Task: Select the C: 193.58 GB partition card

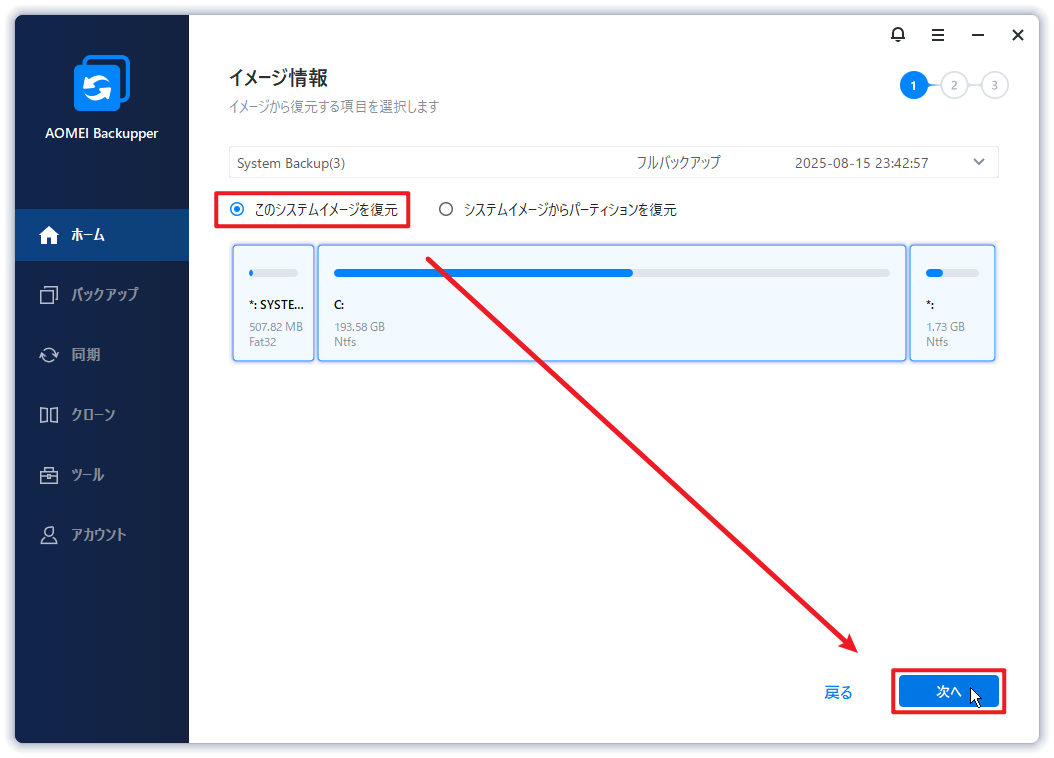Action: (612, 303)
